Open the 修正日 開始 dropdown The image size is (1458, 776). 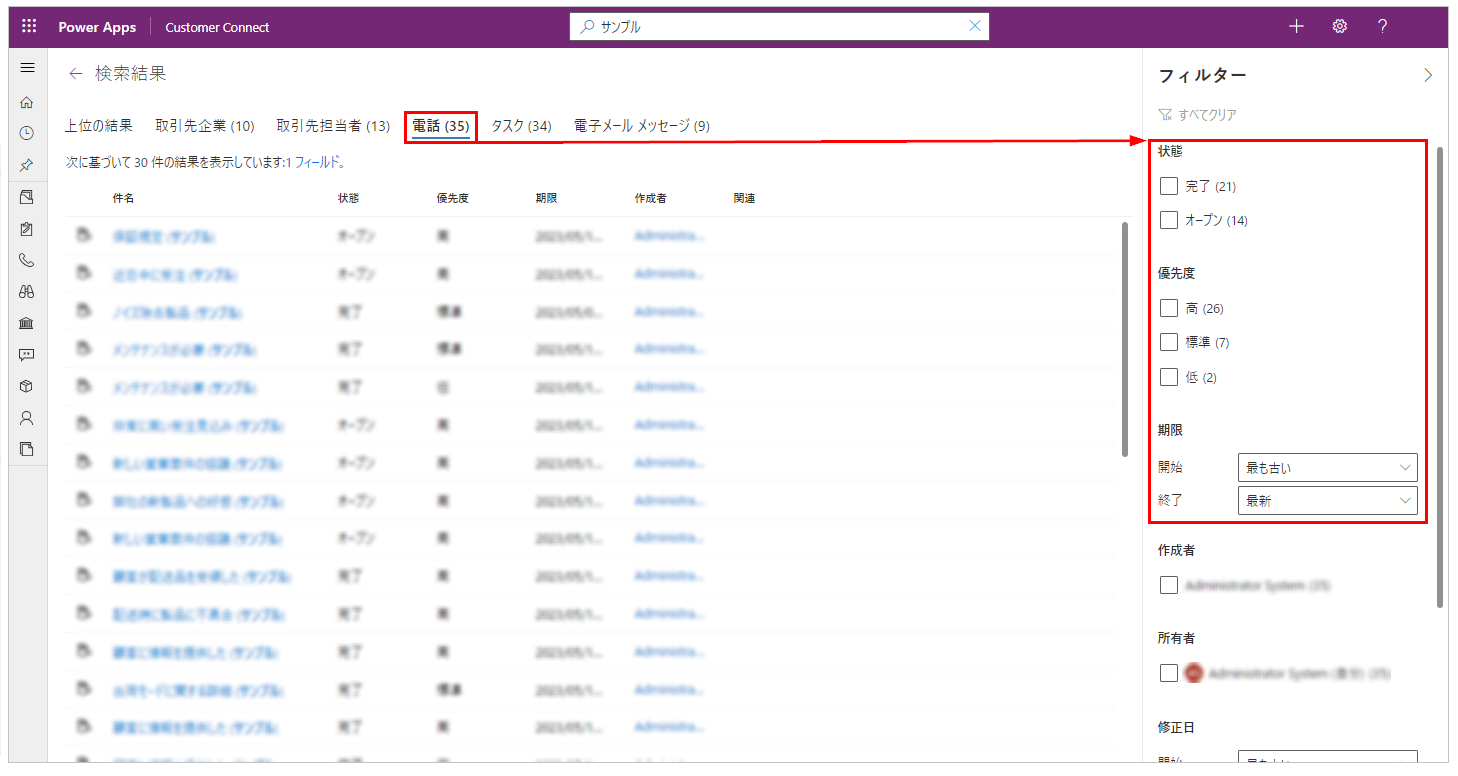1327,757
